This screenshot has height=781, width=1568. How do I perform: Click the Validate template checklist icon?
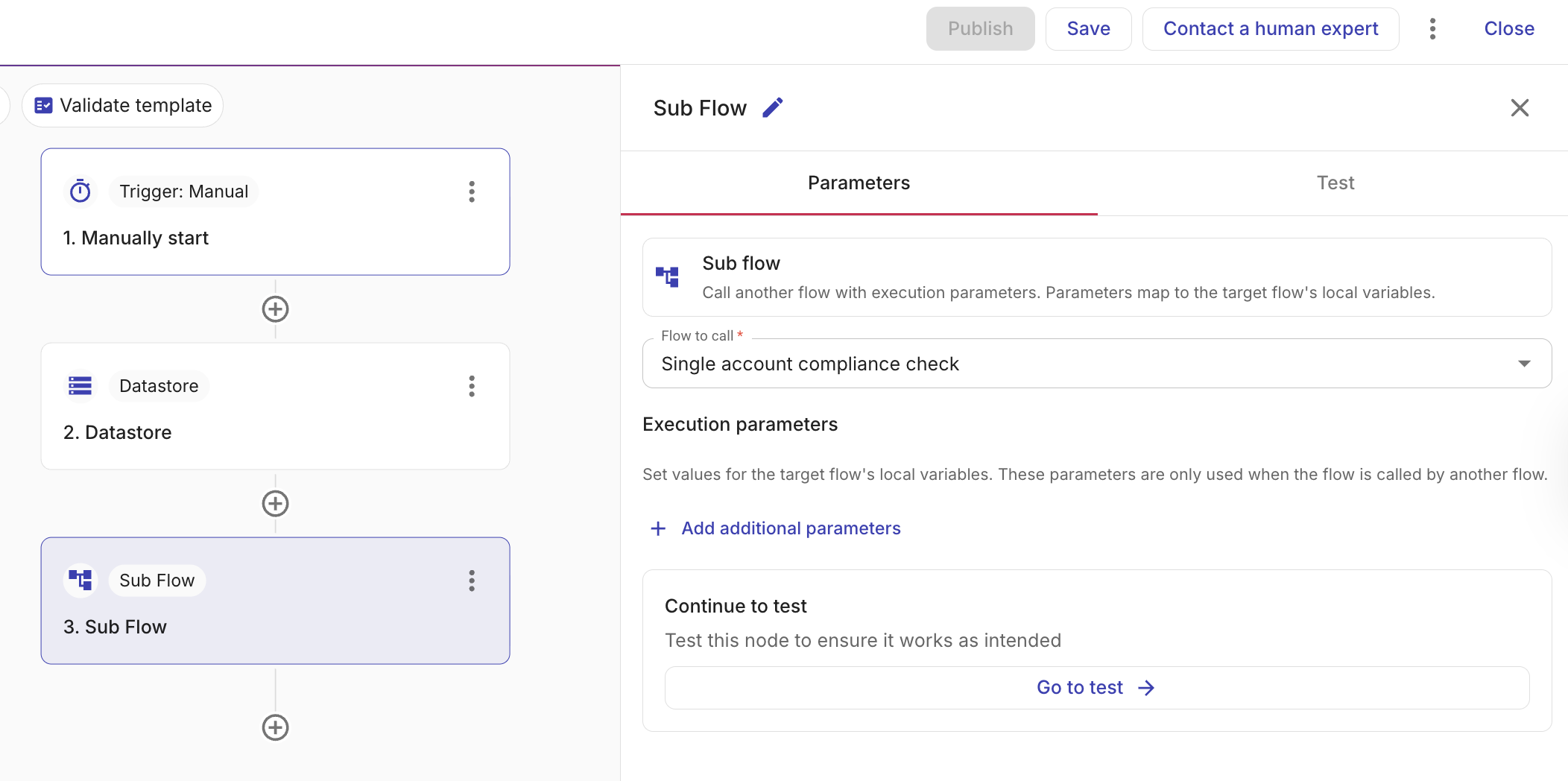45,105
